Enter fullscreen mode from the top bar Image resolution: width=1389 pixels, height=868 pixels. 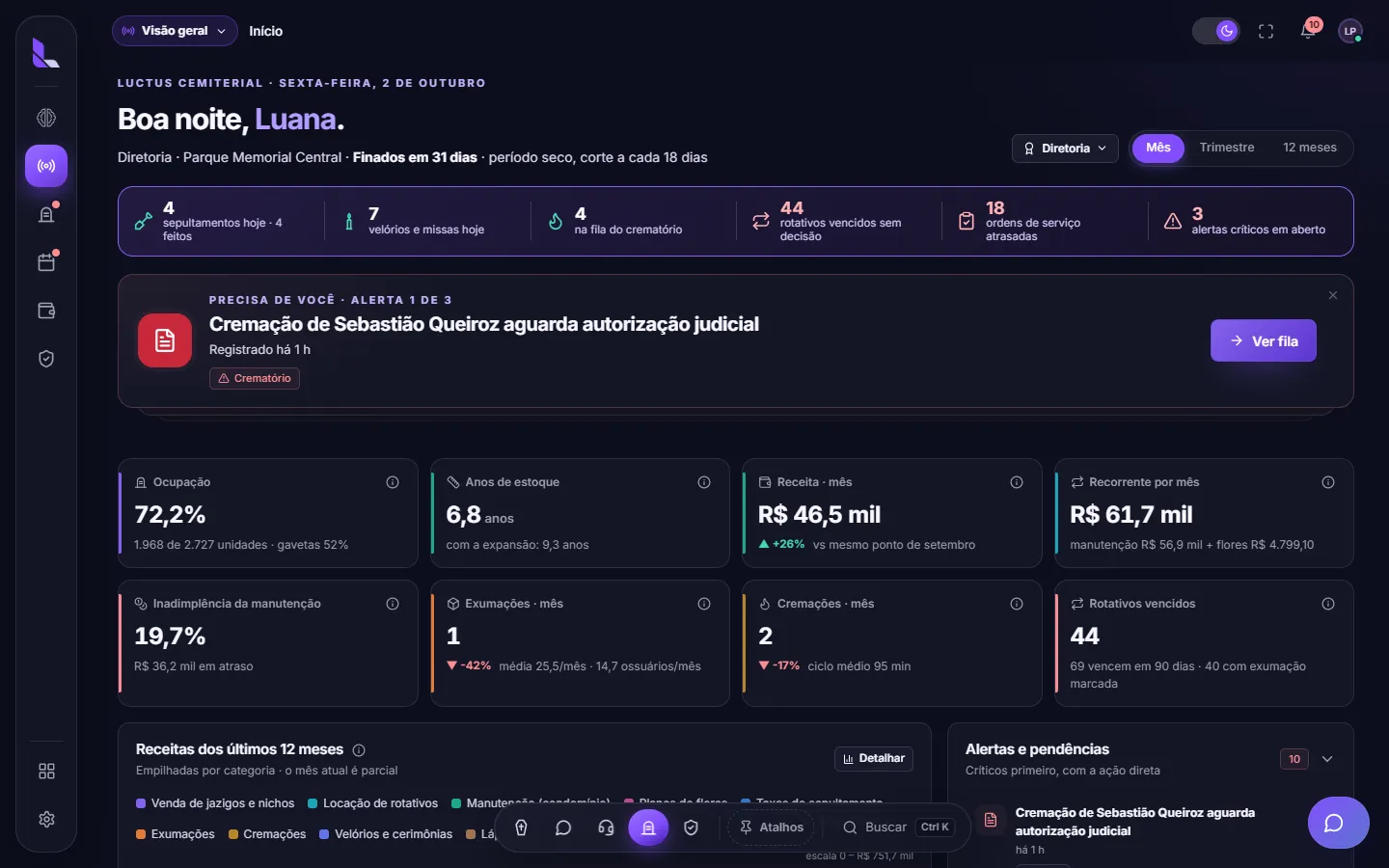tap(1266, 32)
